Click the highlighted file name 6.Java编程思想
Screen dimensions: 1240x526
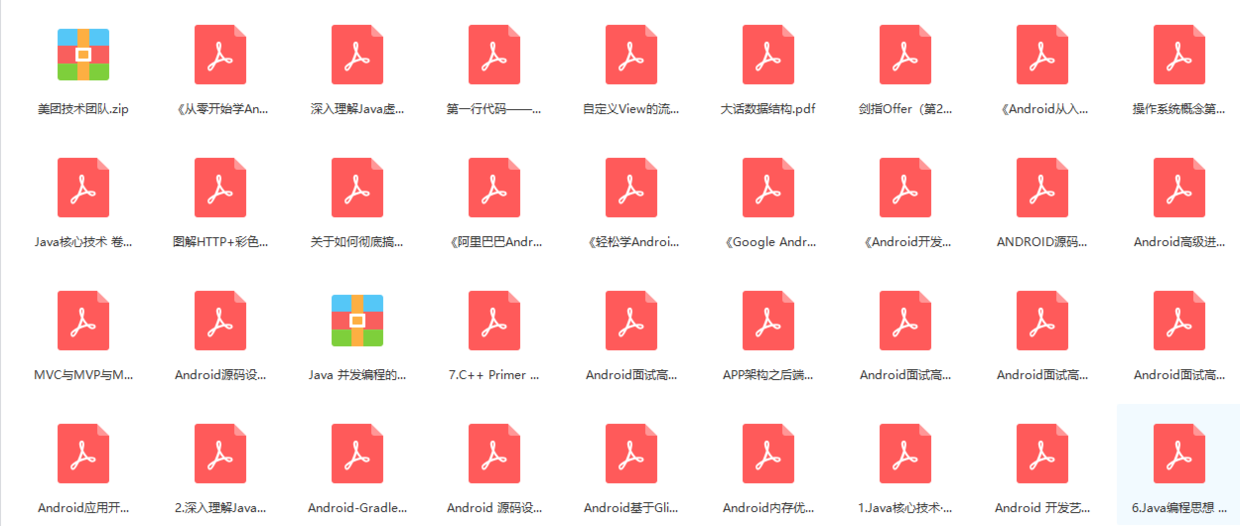pyautogui.click(x=1179, y=508)
